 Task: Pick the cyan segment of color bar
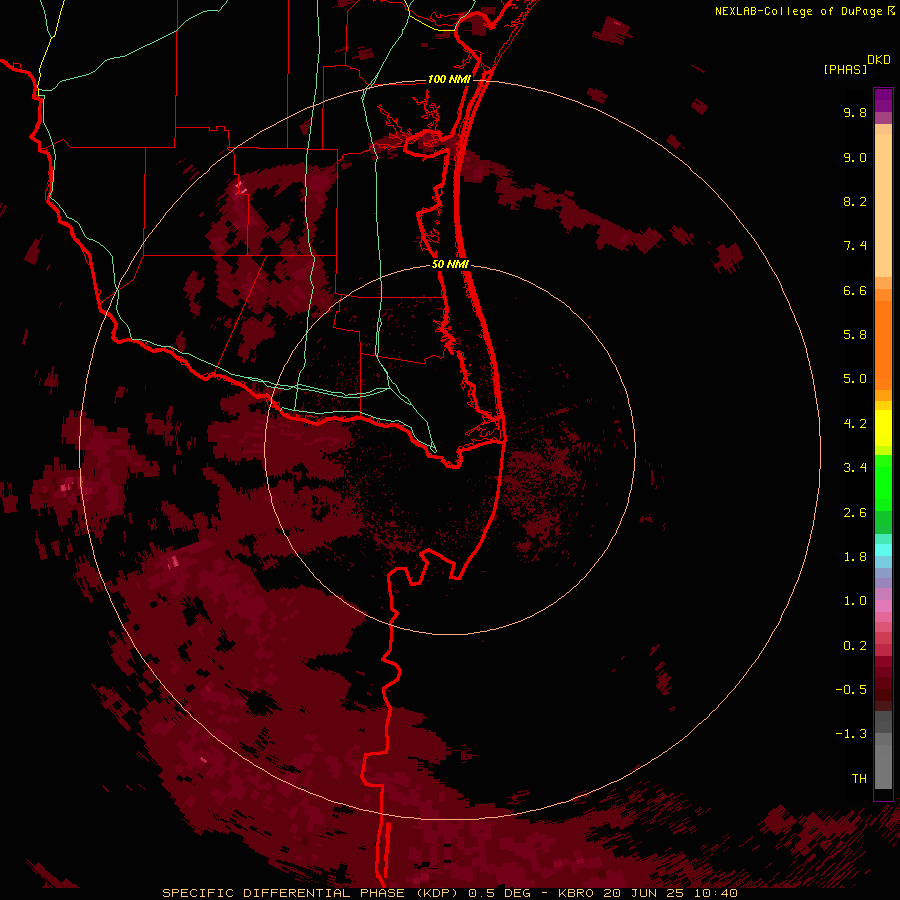[883, 550]
